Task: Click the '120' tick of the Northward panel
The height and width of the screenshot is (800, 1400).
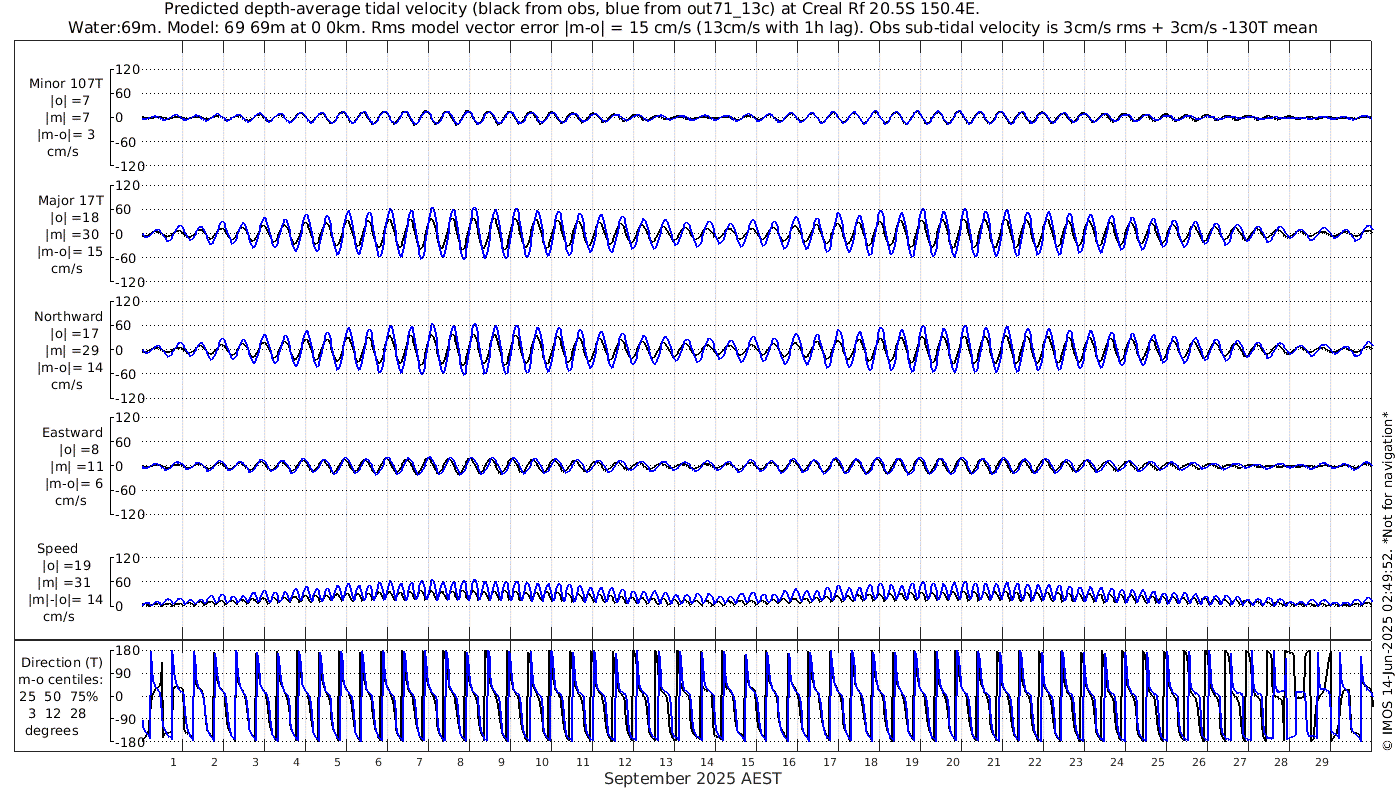Action: click(127, 301)
